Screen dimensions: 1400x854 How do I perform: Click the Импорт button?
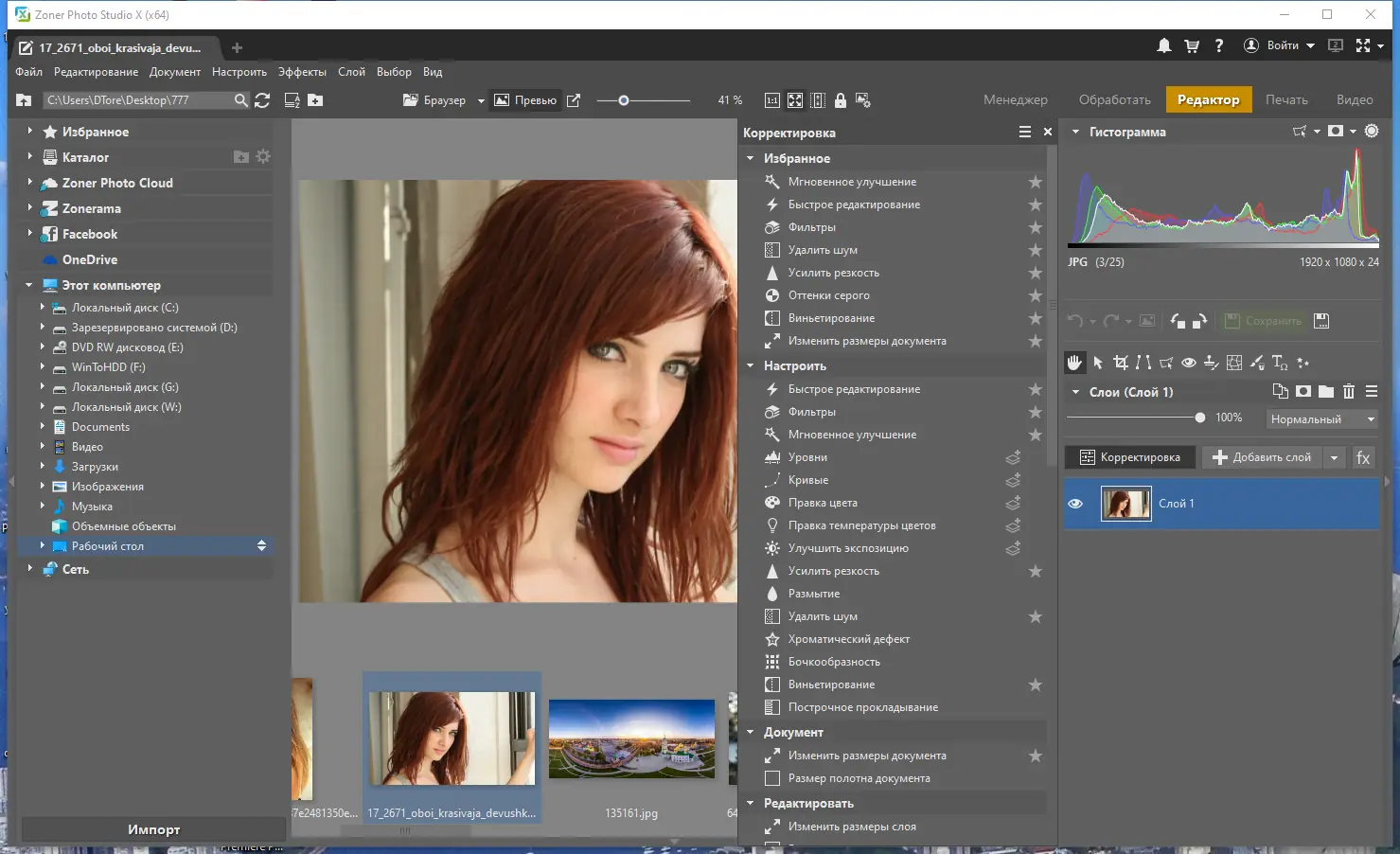point(153,829)
